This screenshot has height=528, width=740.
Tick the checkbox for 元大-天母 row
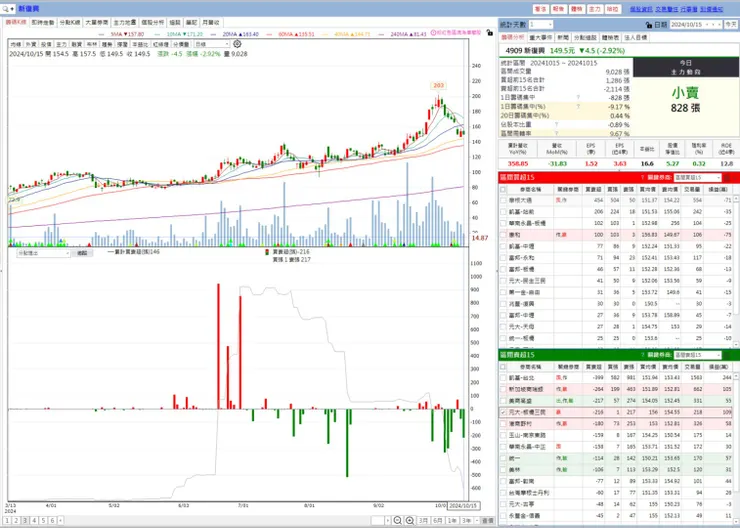pyautogui.click(x=503, y=327)
